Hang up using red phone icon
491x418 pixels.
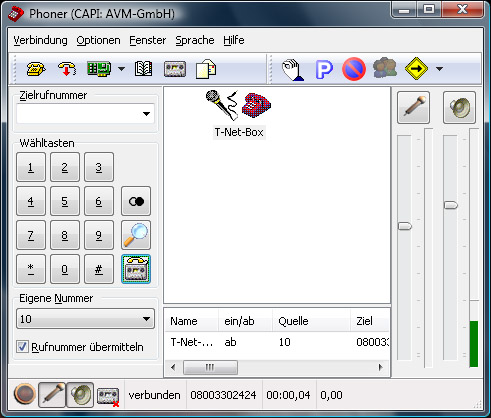coord(67,69)
